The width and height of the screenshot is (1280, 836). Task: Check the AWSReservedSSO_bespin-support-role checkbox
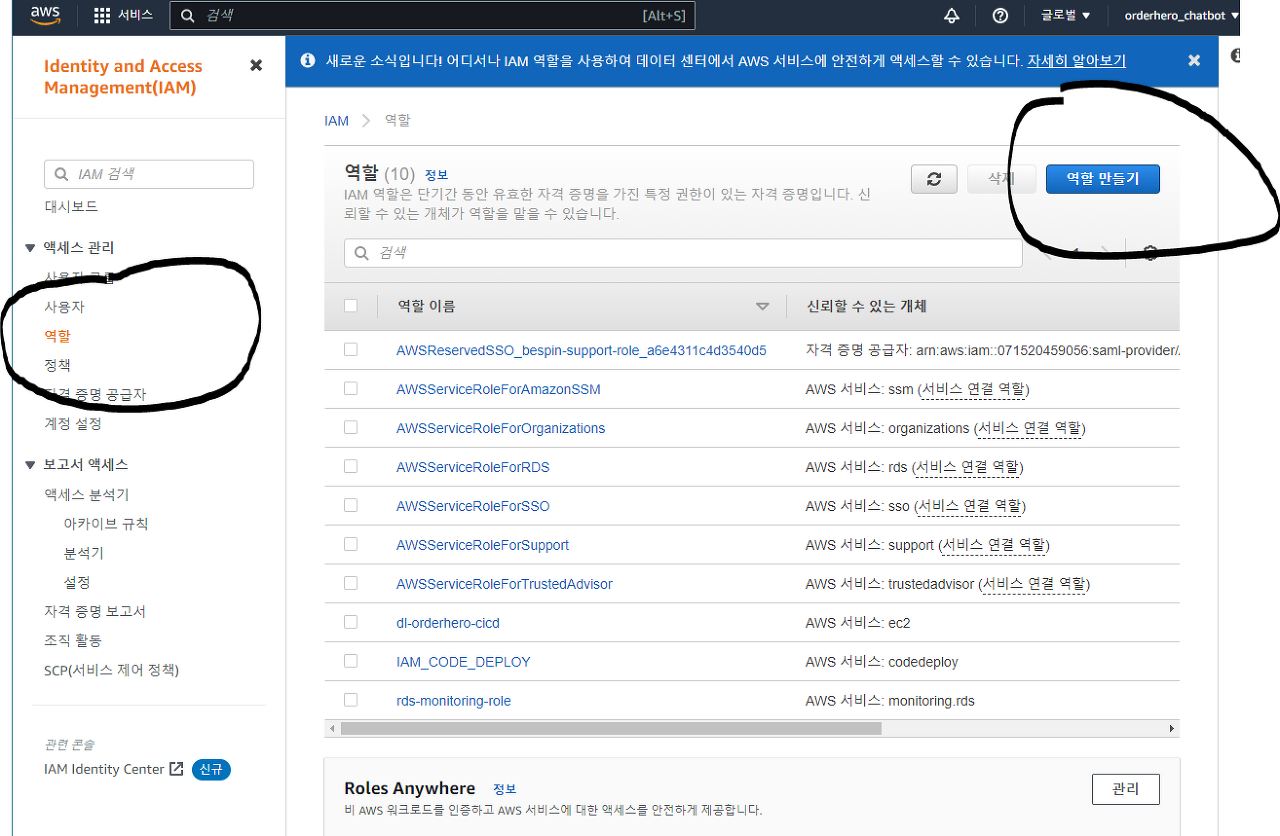[350, 349]
